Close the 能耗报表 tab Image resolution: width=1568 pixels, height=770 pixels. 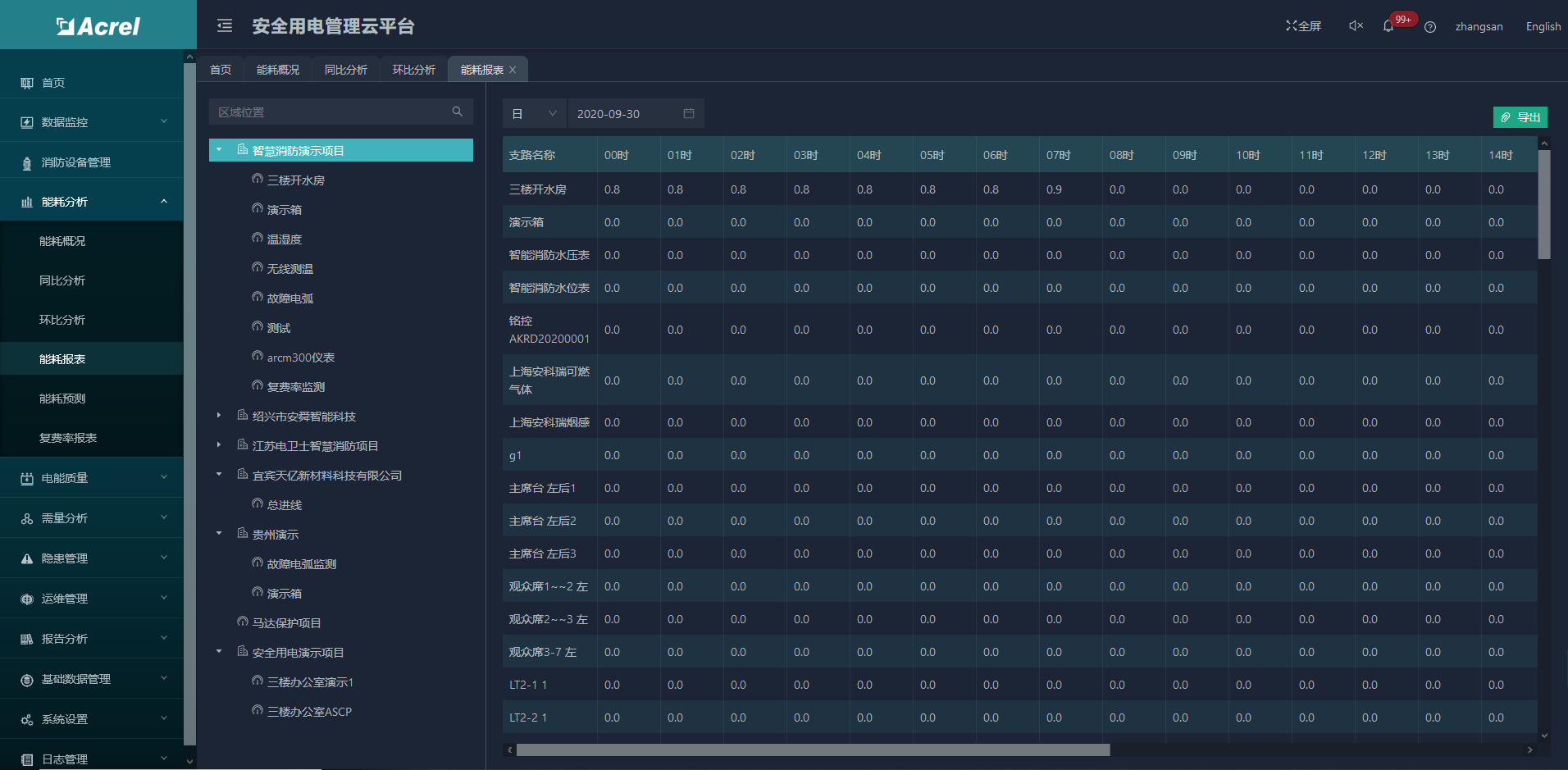pyautogui.click(x=513, y=70)
